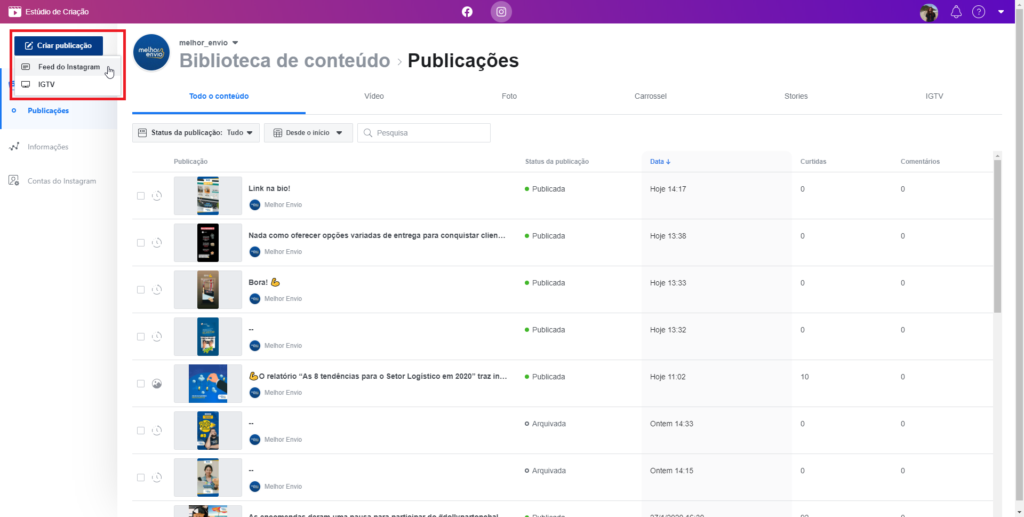Click the Feed do Instagram menu icon
Viewport: 1024px width, 517px height.
pos(25,67)
